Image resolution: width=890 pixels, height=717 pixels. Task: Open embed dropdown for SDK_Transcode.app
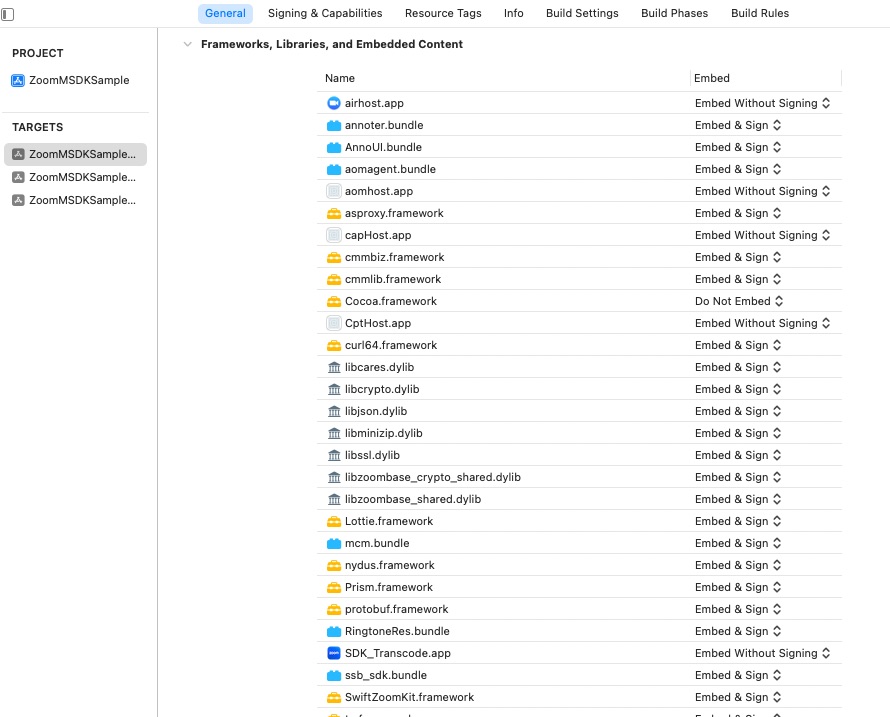762,653
